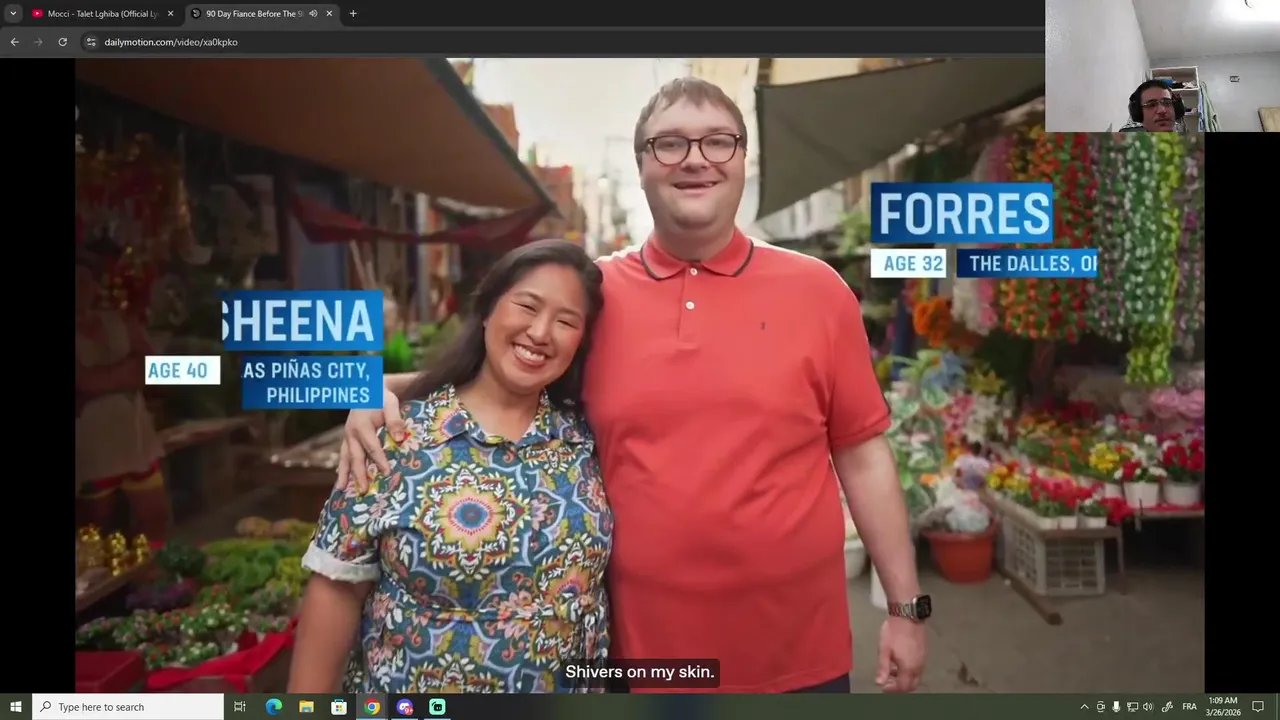
Task: Open Microsoft Store from the taskbar
Action: [339, 707]
